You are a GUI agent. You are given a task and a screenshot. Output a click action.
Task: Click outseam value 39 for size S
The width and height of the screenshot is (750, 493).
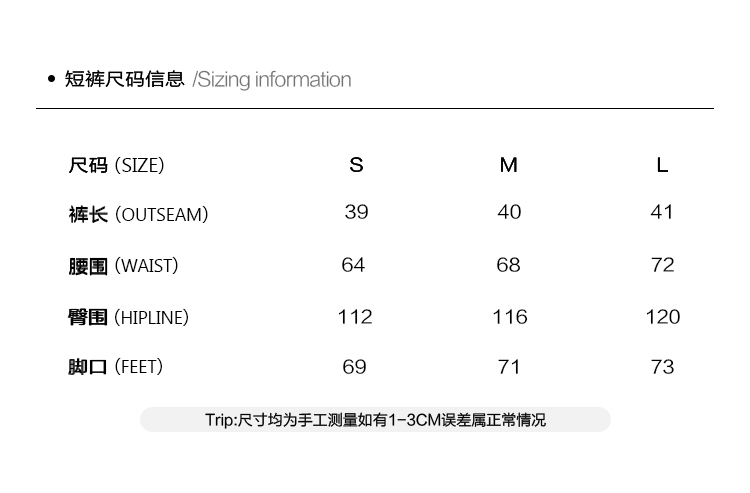pos(356,212)
